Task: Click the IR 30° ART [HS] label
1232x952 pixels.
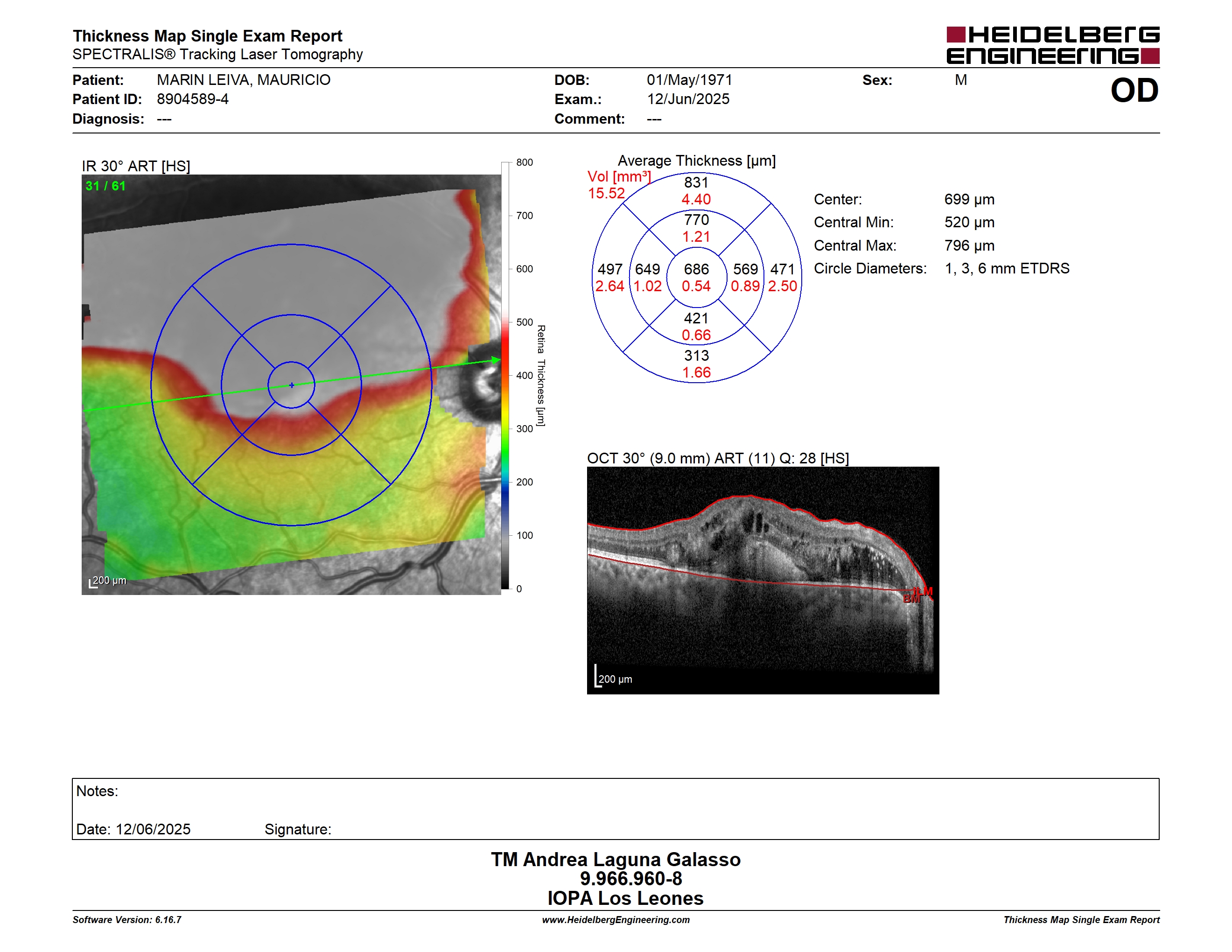Action: click(136, 167)
